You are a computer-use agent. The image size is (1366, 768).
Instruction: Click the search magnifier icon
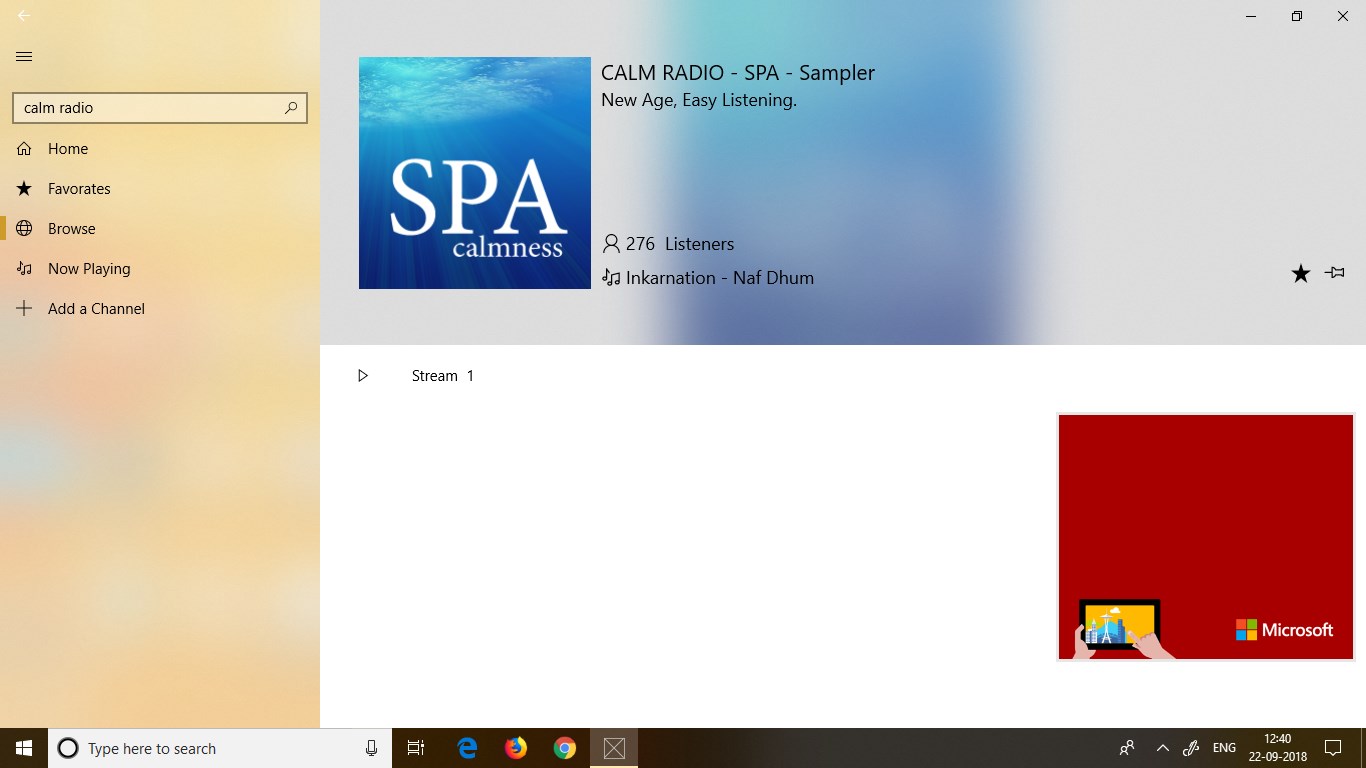pyautogui.click(x=291, y=107)
